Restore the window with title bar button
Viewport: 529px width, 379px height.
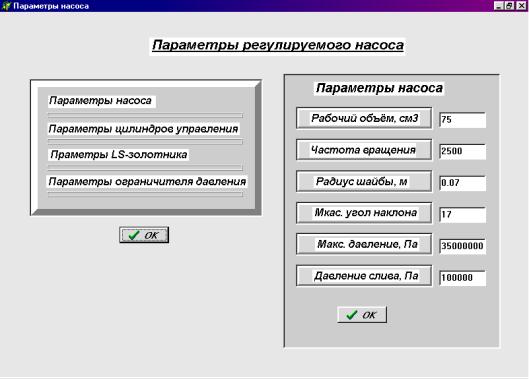509,6
